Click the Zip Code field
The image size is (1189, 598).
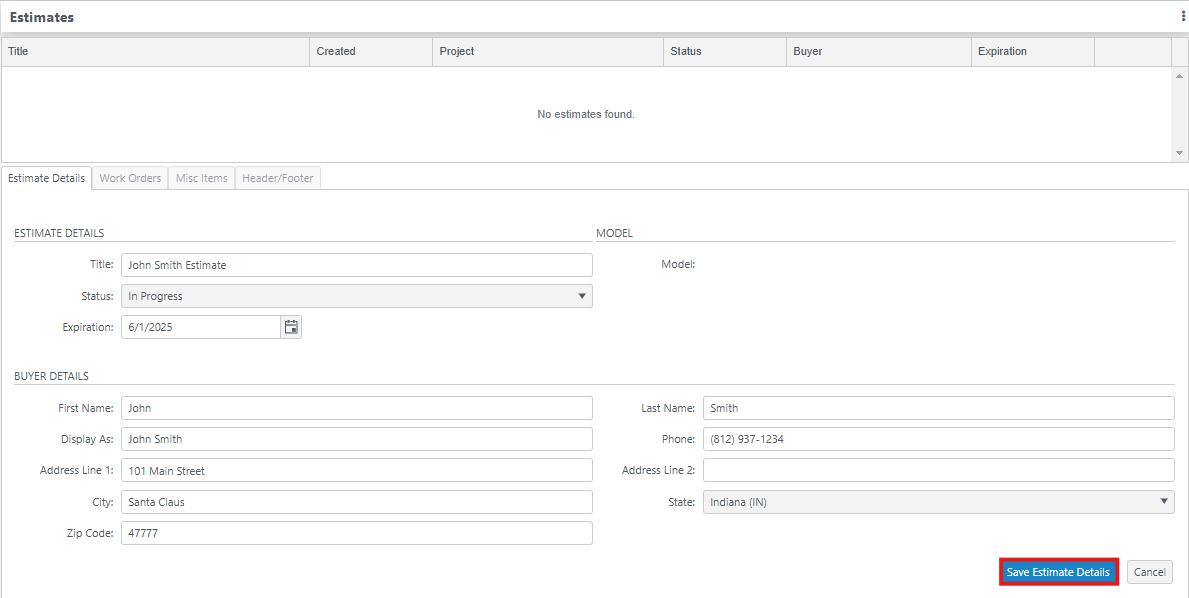pyautogui.click(x=356, y=533)
